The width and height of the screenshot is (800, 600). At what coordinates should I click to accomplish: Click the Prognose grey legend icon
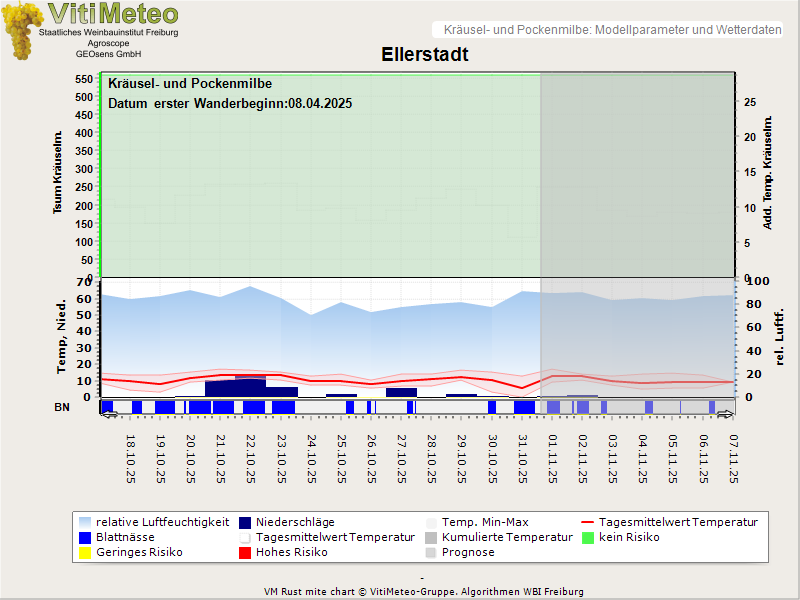(431, 552)
